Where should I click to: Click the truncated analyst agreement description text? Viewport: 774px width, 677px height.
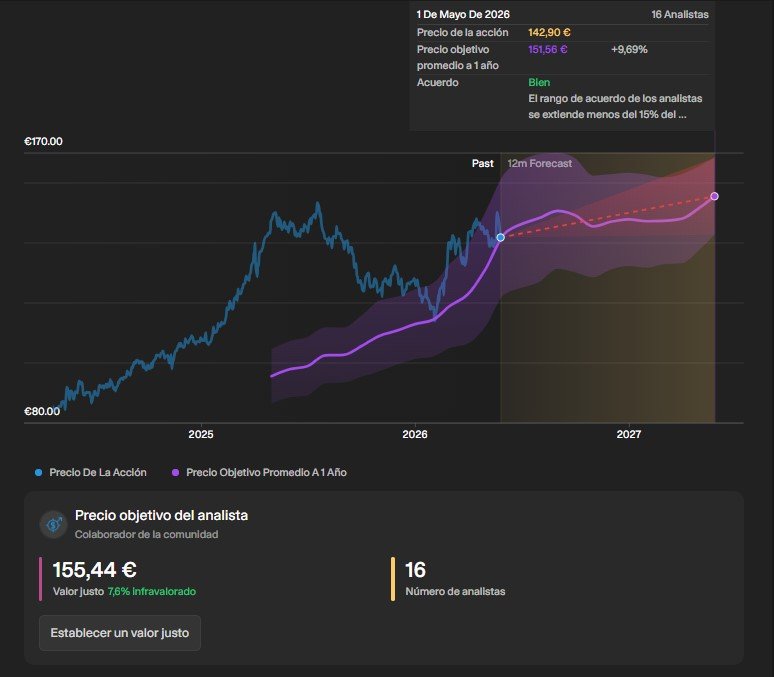615,106
